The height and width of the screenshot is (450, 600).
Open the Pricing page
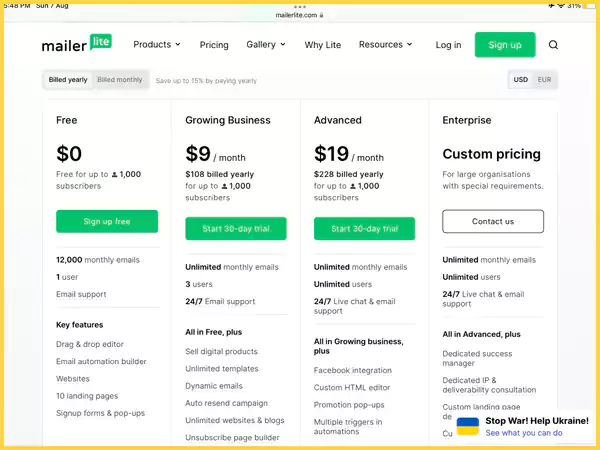pos(214,45)
